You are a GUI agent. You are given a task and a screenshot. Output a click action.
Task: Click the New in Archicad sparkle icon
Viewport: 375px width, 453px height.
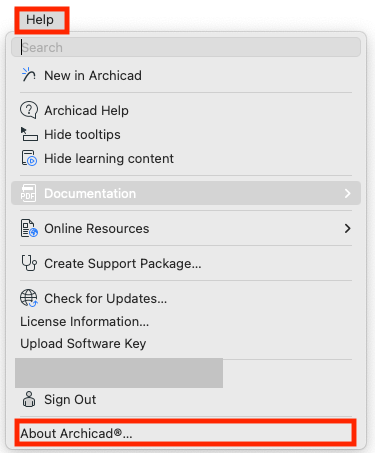tap(29, 75)
